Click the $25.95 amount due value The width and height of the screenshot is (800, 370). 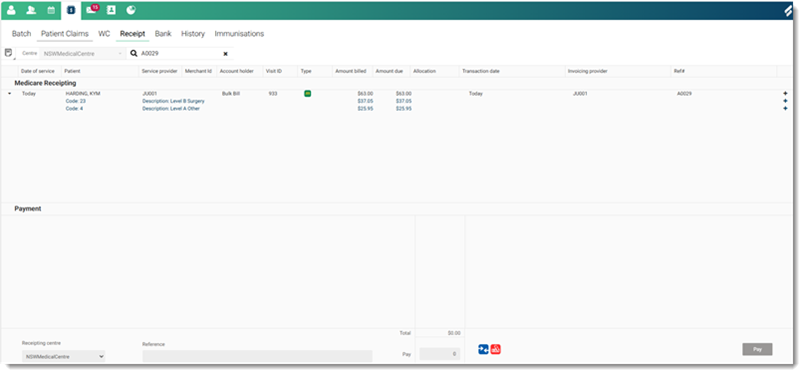(x=404, y=108)
